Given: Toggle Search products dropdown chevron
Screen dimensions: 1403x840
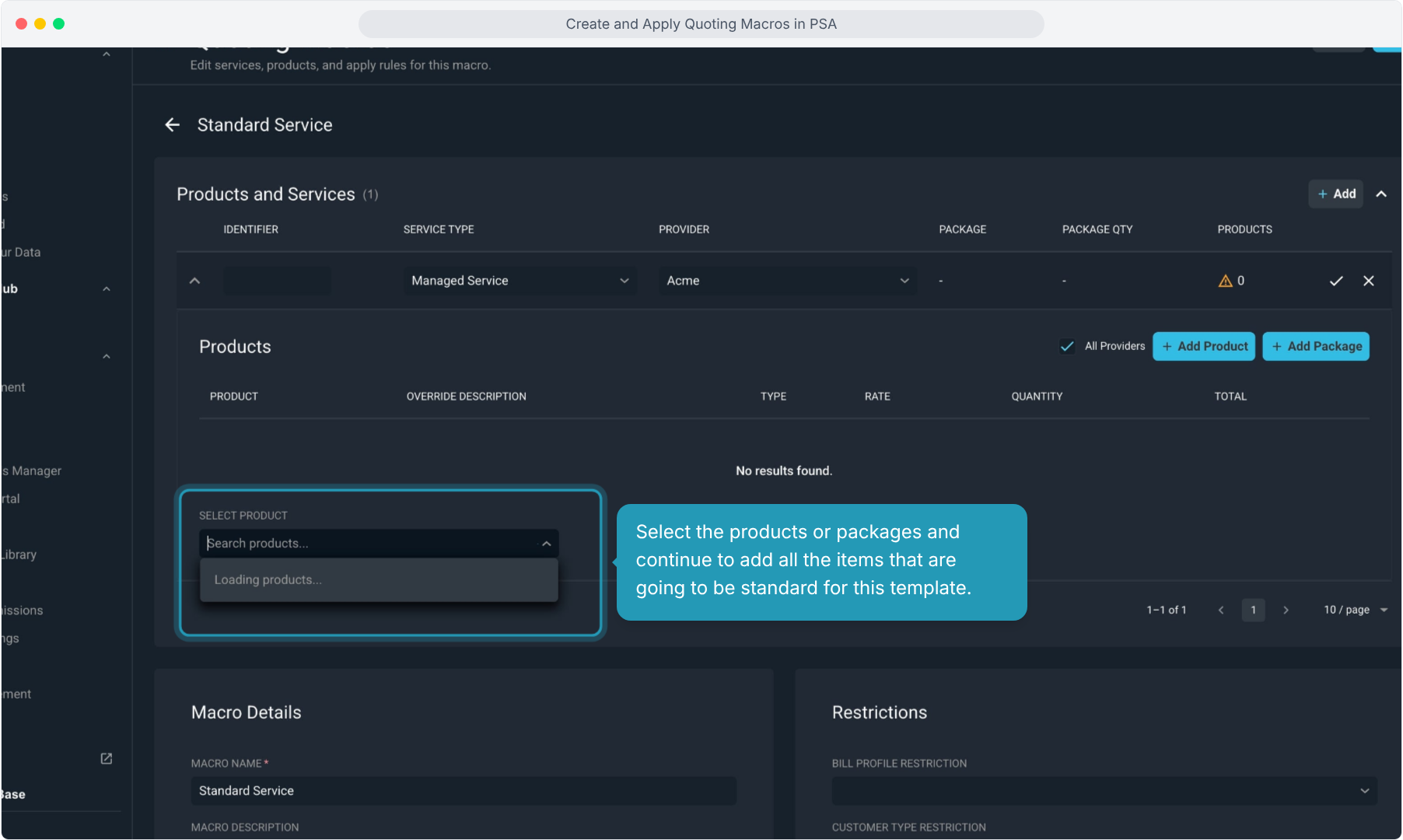Looking at the screenshot, I should pyautogui.click(x=546, y=544).
